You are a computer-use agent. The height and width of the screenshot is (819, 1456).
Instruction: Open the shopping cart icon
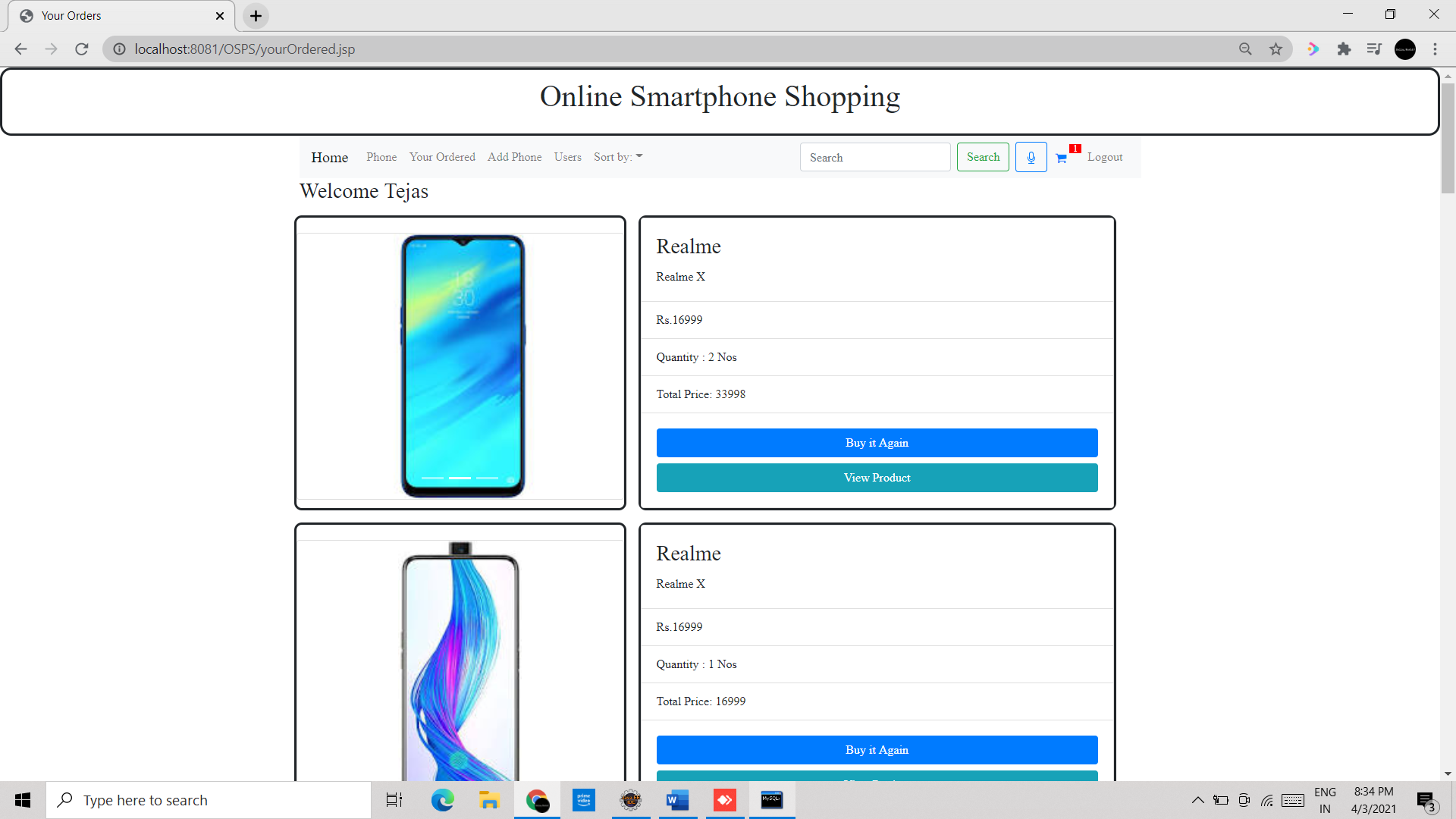(1061, 158)
